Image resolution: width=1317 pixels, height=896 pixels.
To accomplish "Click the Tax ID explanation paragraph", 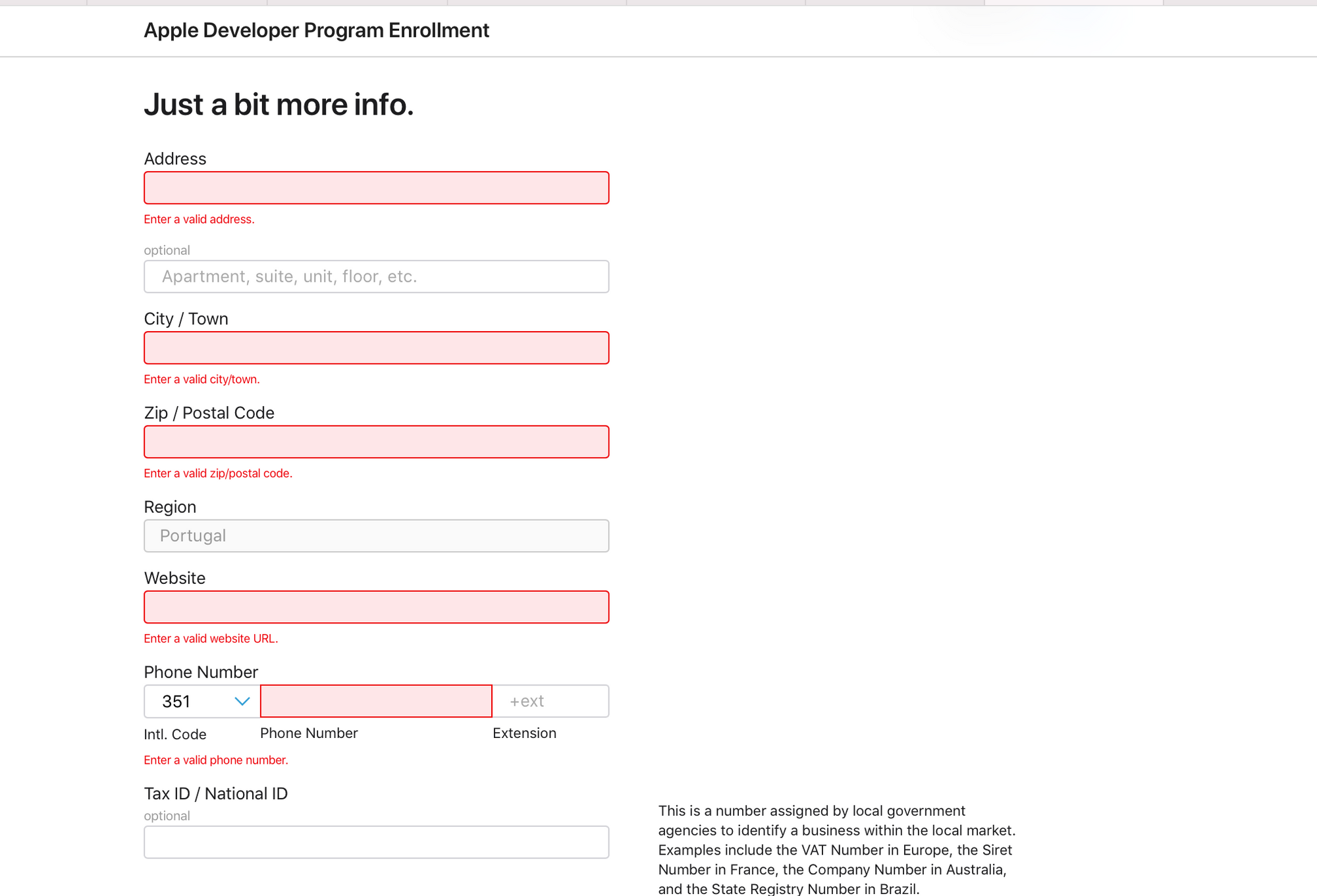I will tap(836, 850).
